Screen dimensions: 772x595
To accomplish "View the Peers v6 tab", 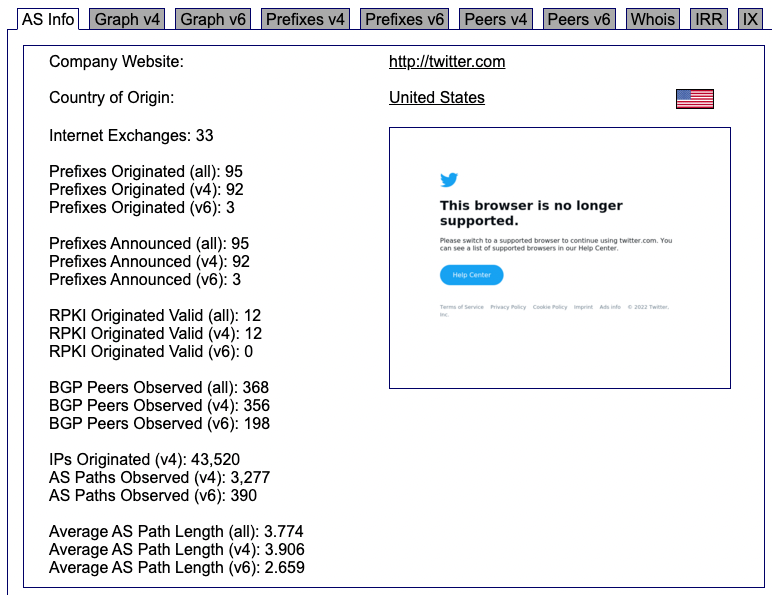I will coord(579,19).
